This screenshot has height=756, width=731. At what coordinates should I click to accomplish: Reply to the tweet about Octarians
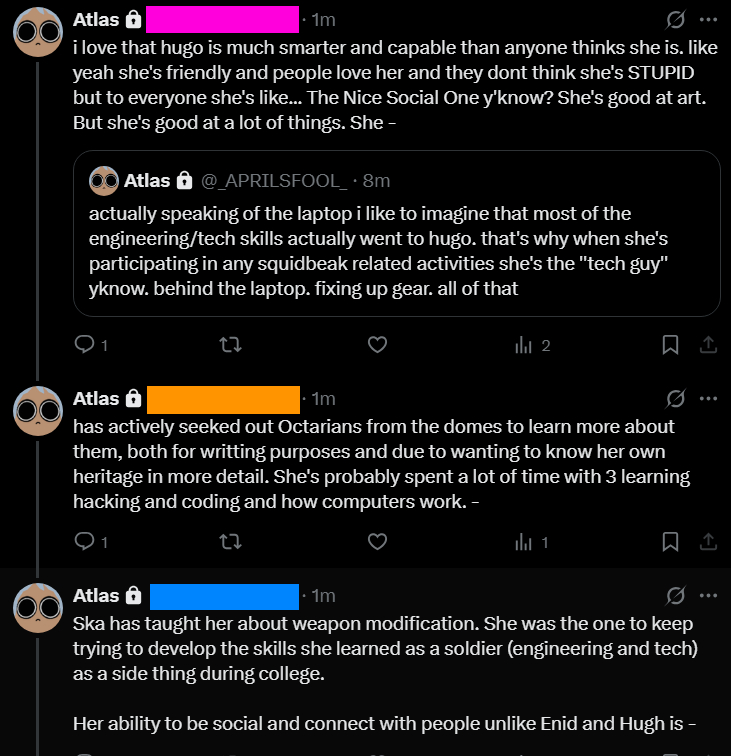[x=85, y=542]
